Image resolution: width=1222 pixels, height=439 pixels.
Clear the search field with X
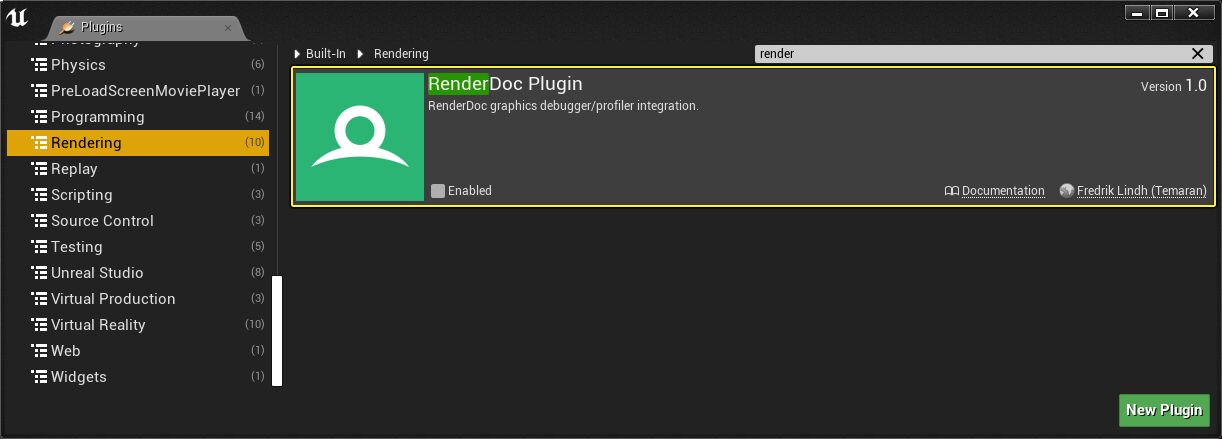coord(1198,54)
